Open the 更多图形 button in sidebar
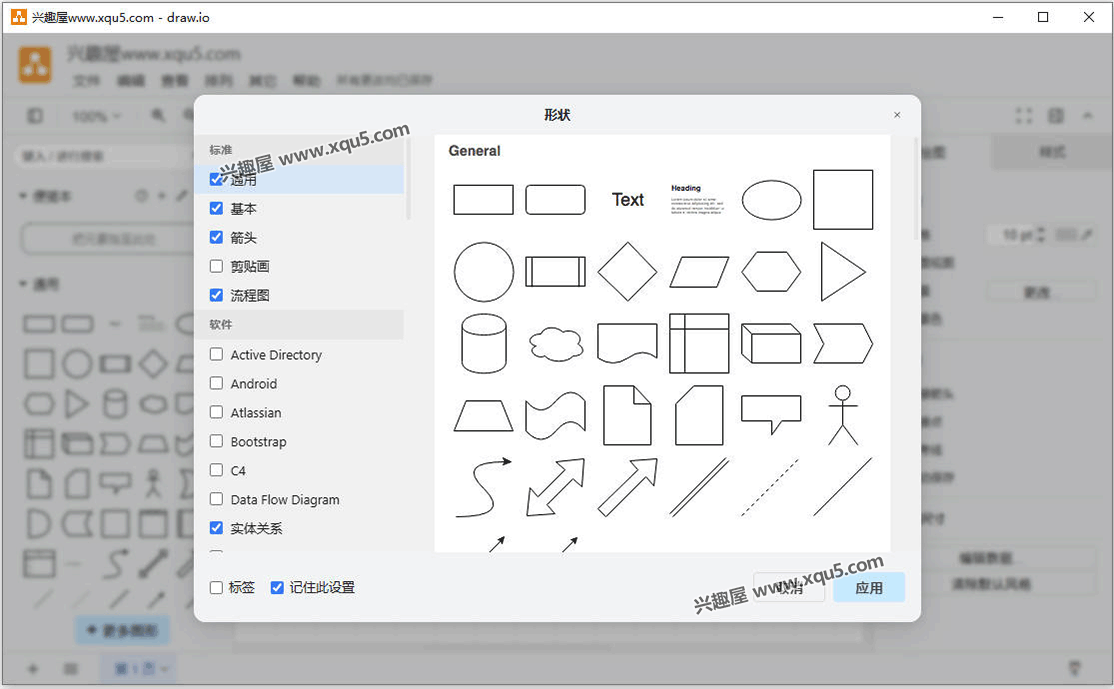Viewport: 1114px width, 689px height. tap(122, 630)
